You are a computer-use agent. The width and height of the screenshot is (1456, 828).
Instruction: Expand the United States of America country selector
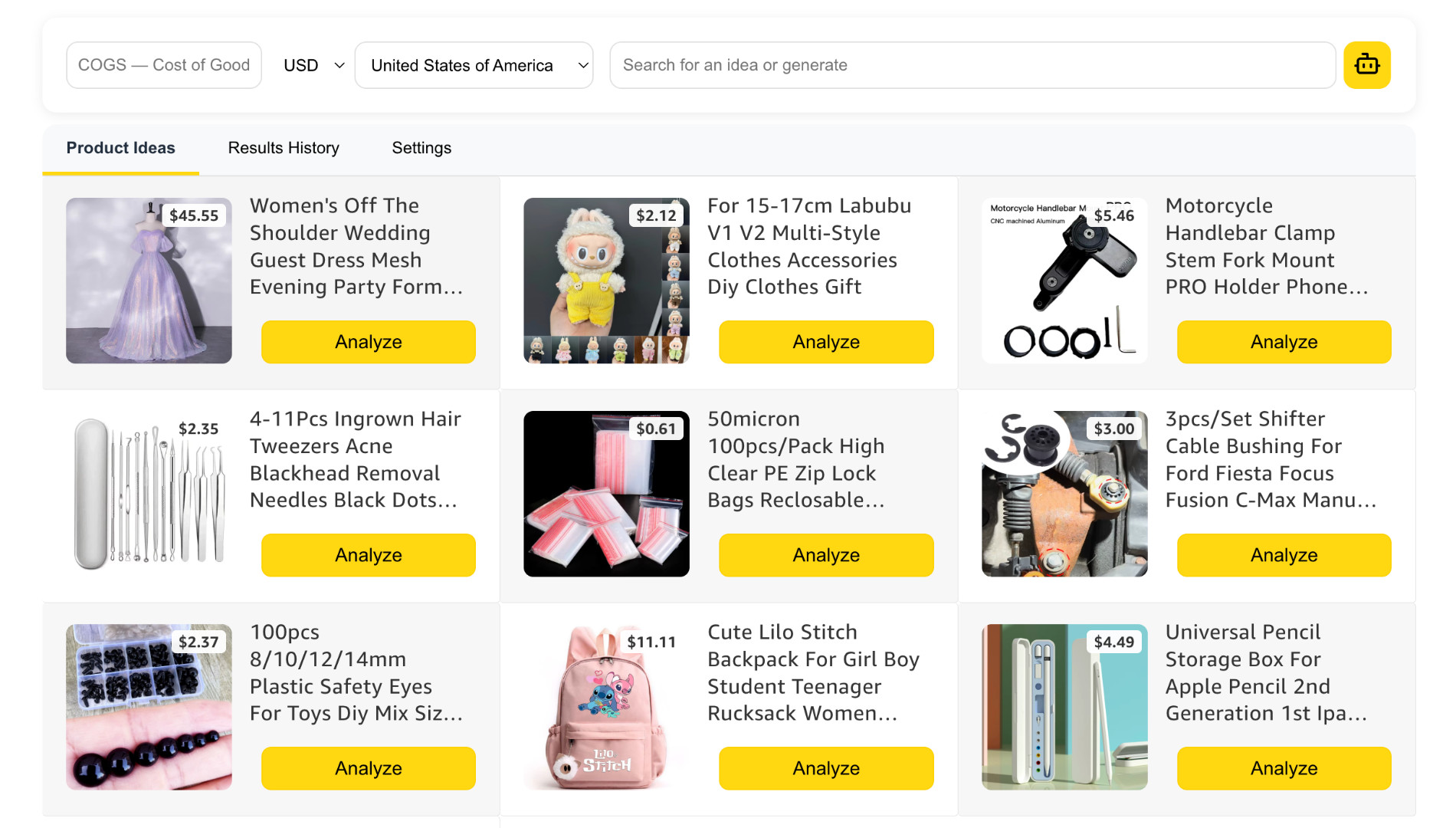[474, 65]
